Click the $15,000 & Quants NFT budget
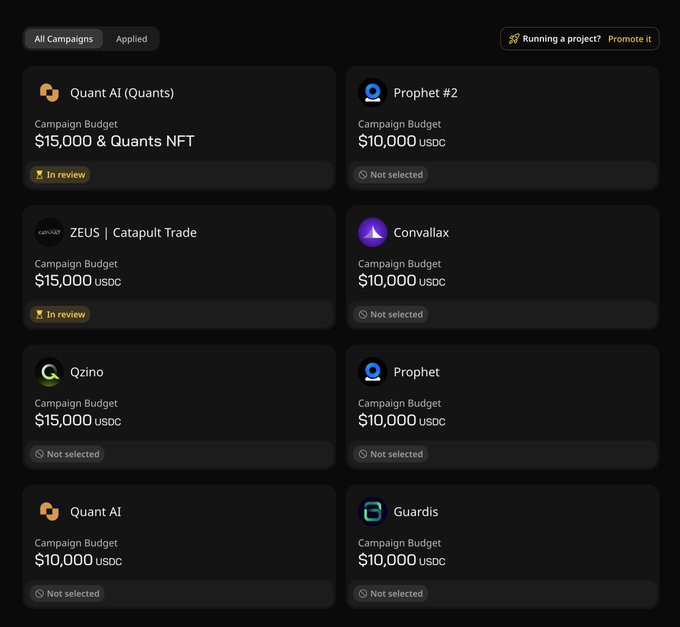680x627 pixels. [x=114, y=141]
